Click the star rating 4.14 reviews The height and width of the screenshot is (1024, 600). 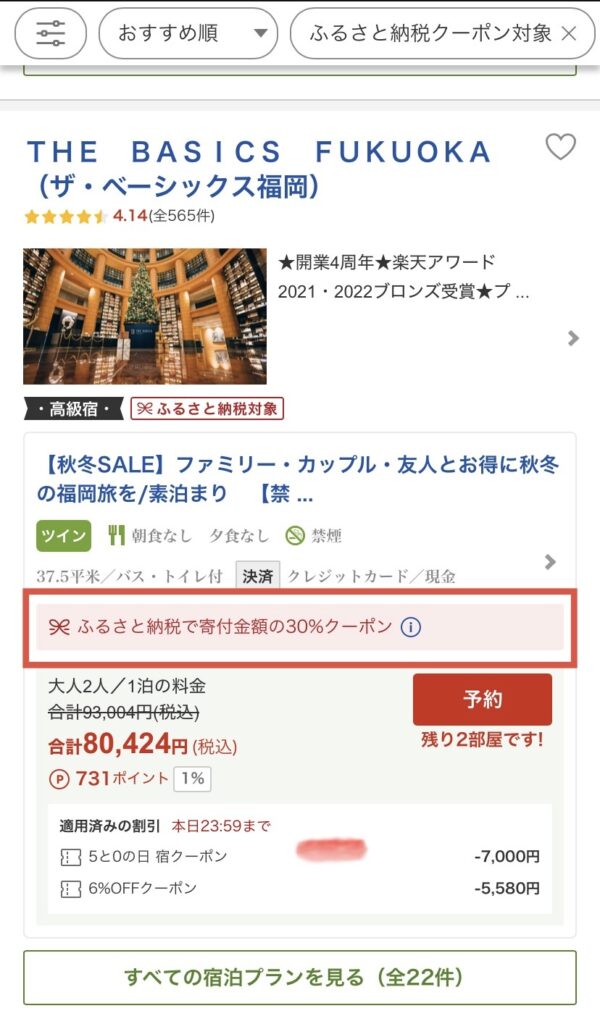pos(119,216)
